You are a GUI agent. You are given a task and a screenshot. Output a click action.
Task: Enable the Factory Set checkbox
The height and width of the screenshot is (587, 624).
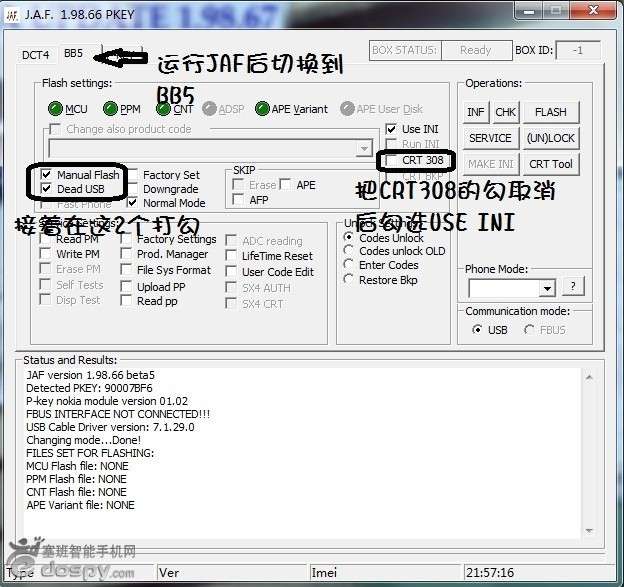pos(133,175)
